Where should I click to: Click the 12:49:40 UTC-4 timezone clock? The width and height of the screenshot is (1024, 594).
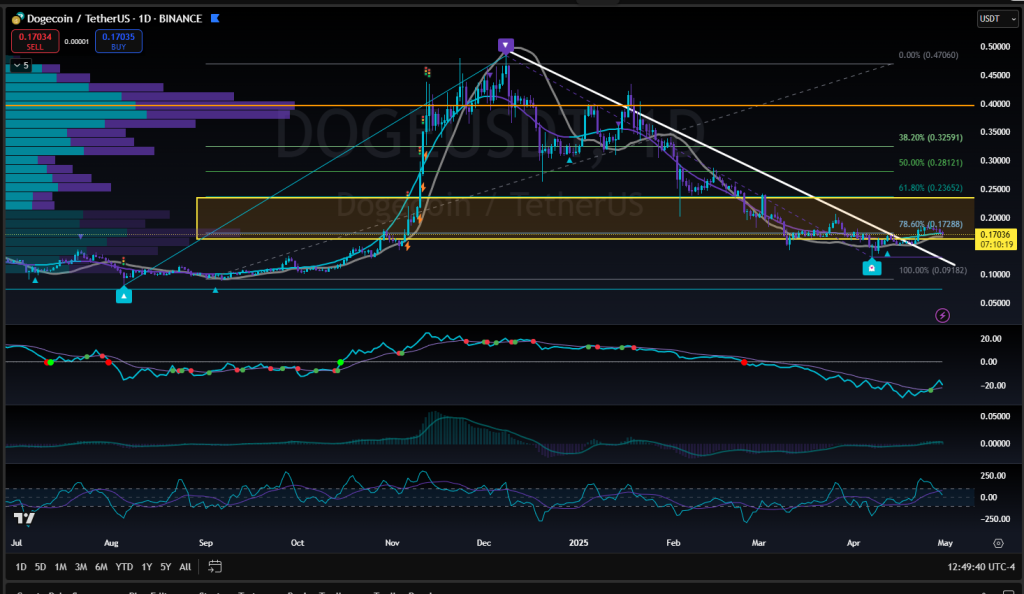(x=980, y=567)
